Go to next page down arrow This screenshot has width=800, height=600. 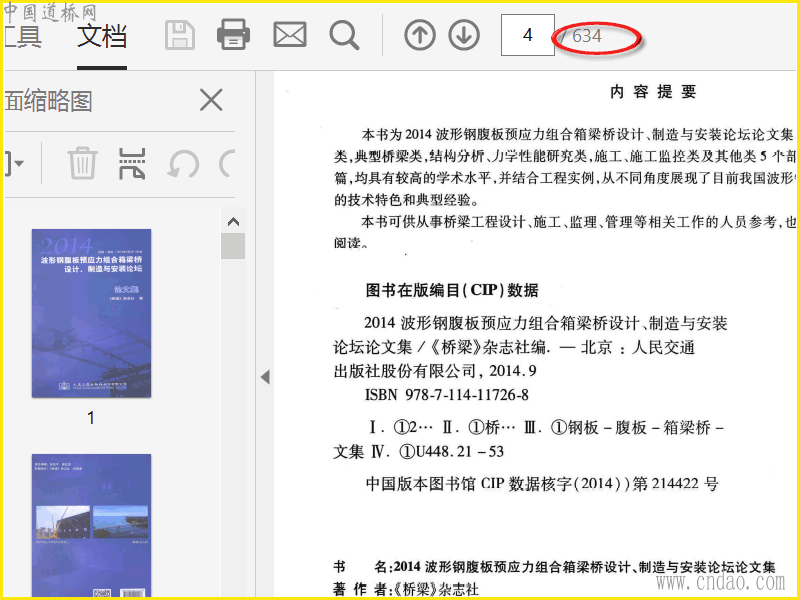464,35
